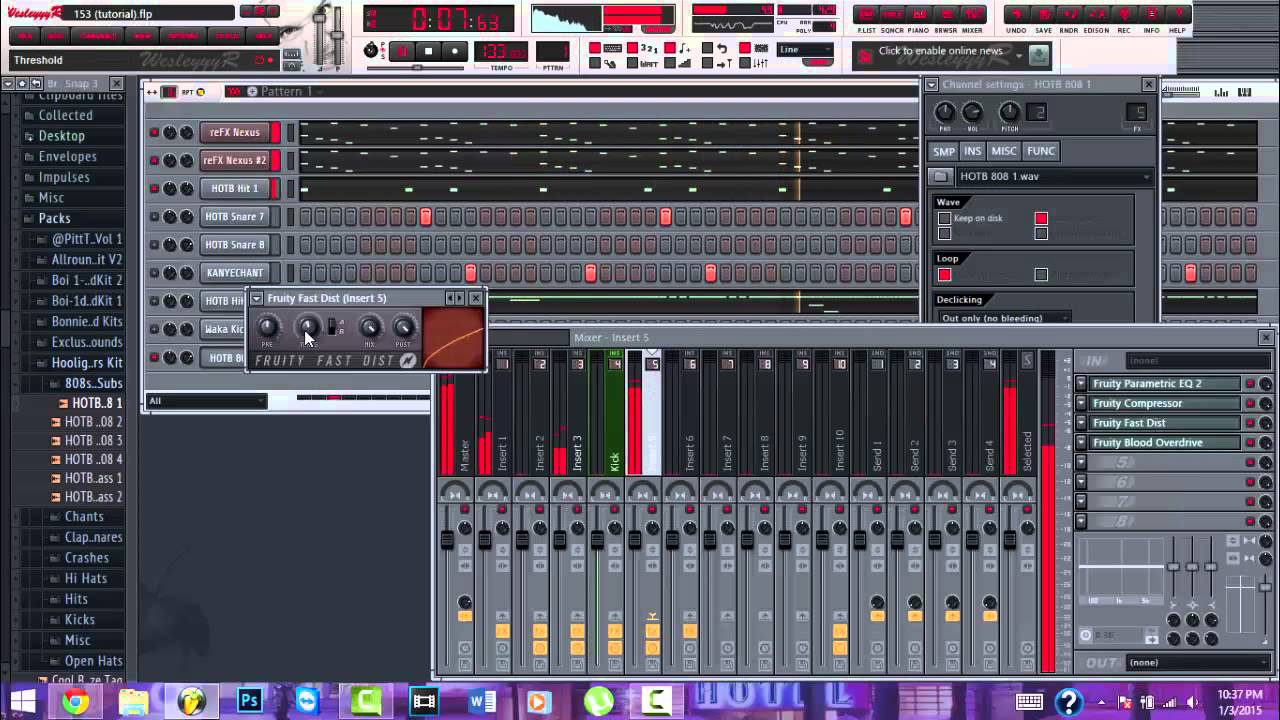This screenshot has width=1280, height=720.
Task: Switch to the INS tab
Action: [972, 151]
